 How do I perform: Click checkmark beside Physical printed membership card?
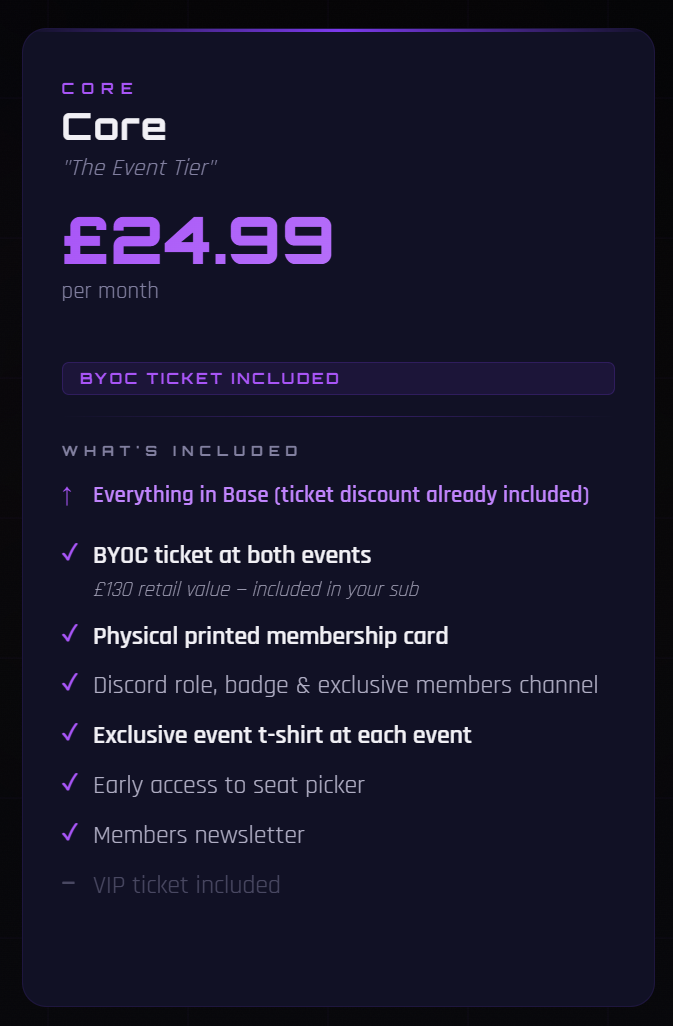pyautogui.click(x=70, y=633)
